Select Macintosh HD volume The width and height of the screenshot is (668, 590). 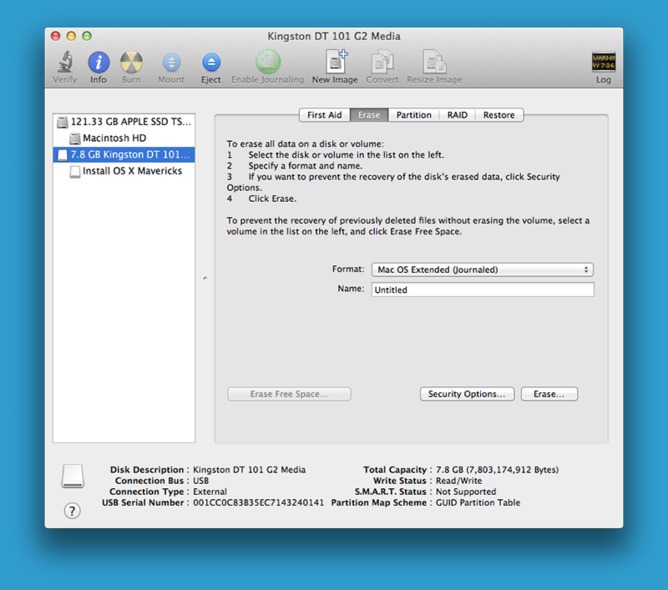click(124, 138)
